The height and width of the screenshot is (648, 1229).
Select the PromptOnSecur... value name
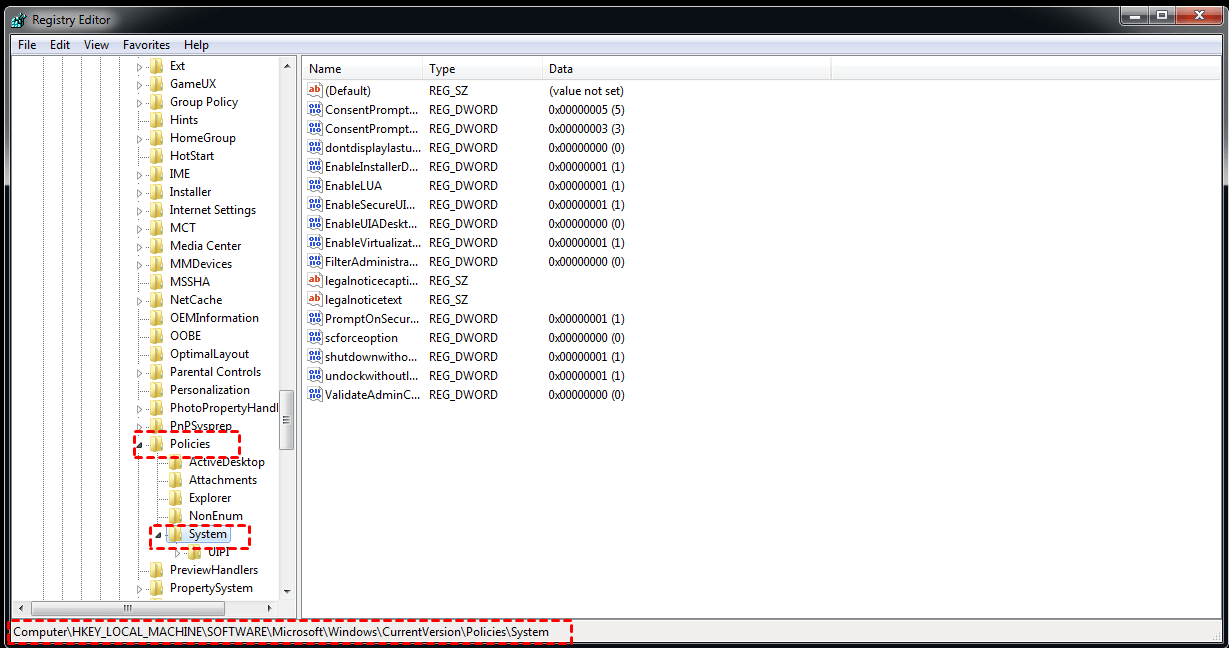(372, 319)
